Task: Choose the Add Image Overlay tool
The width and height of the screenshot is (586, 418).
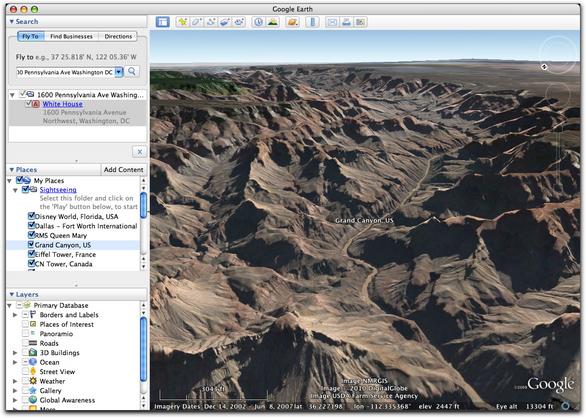Action: coord(225,22)
